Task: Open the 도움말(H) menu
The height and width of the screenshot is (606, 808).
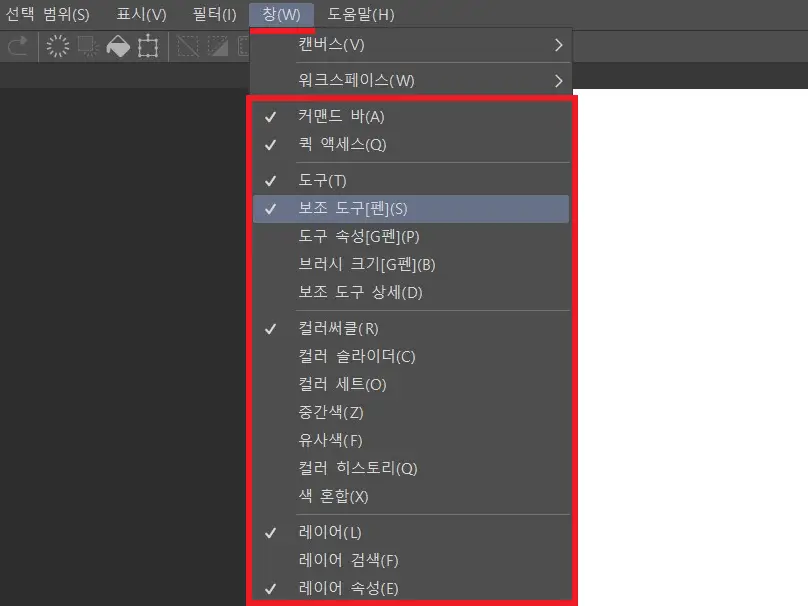Action: pyautogui.click(x=361, y=14)
